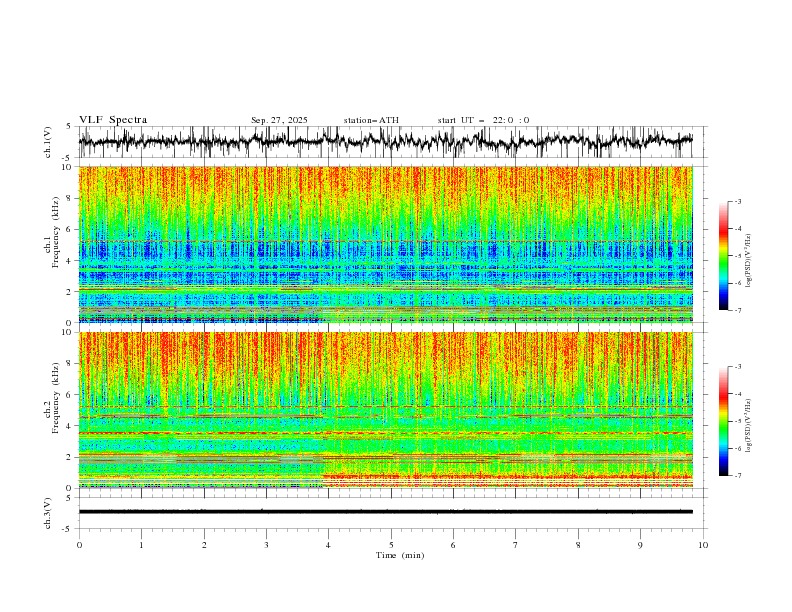Click the time axis tick label '4'
The image size is (792, 612).
coord(328,545)
